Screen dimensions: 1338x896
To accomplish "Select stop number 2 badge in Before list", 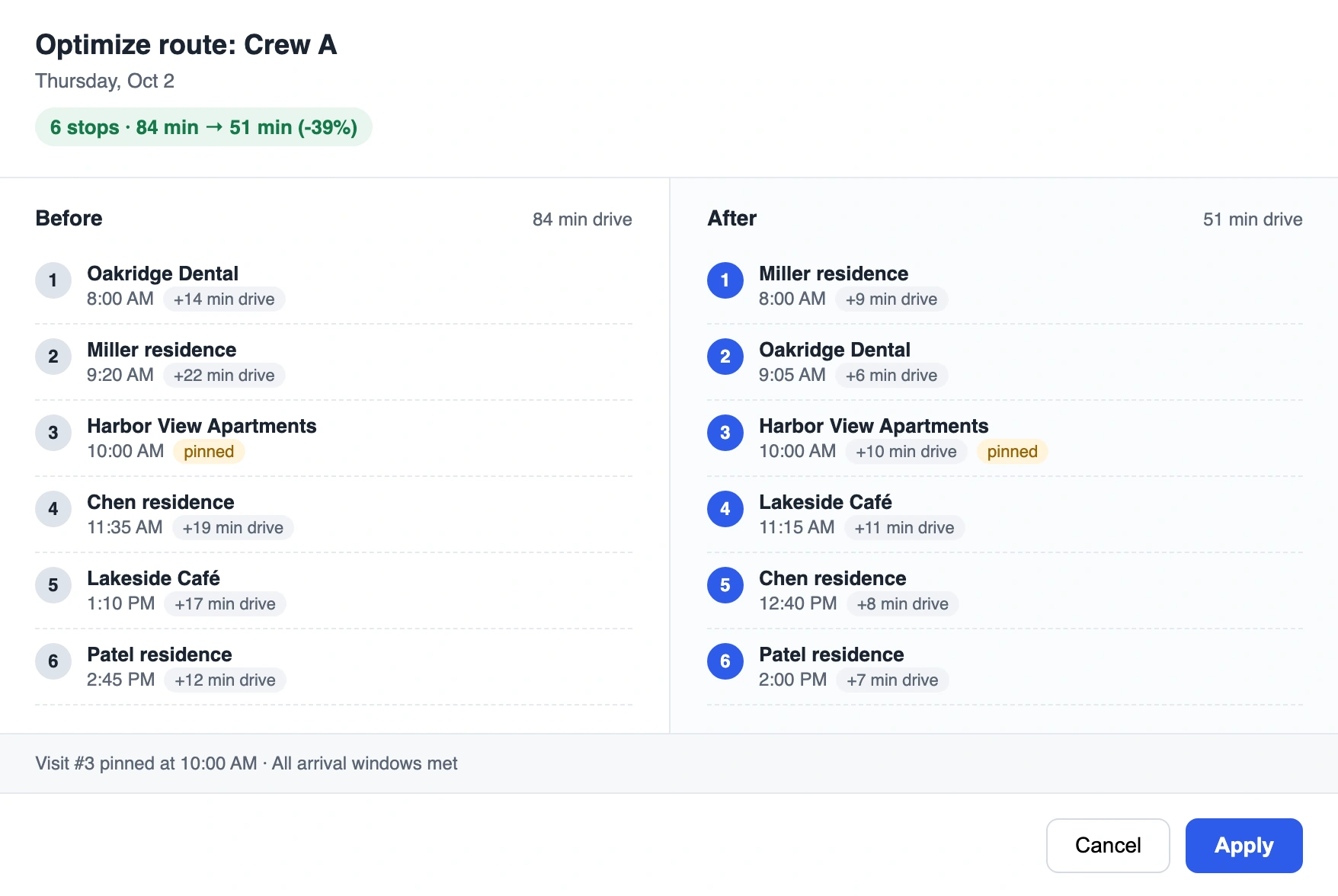I will pos(53,357).
